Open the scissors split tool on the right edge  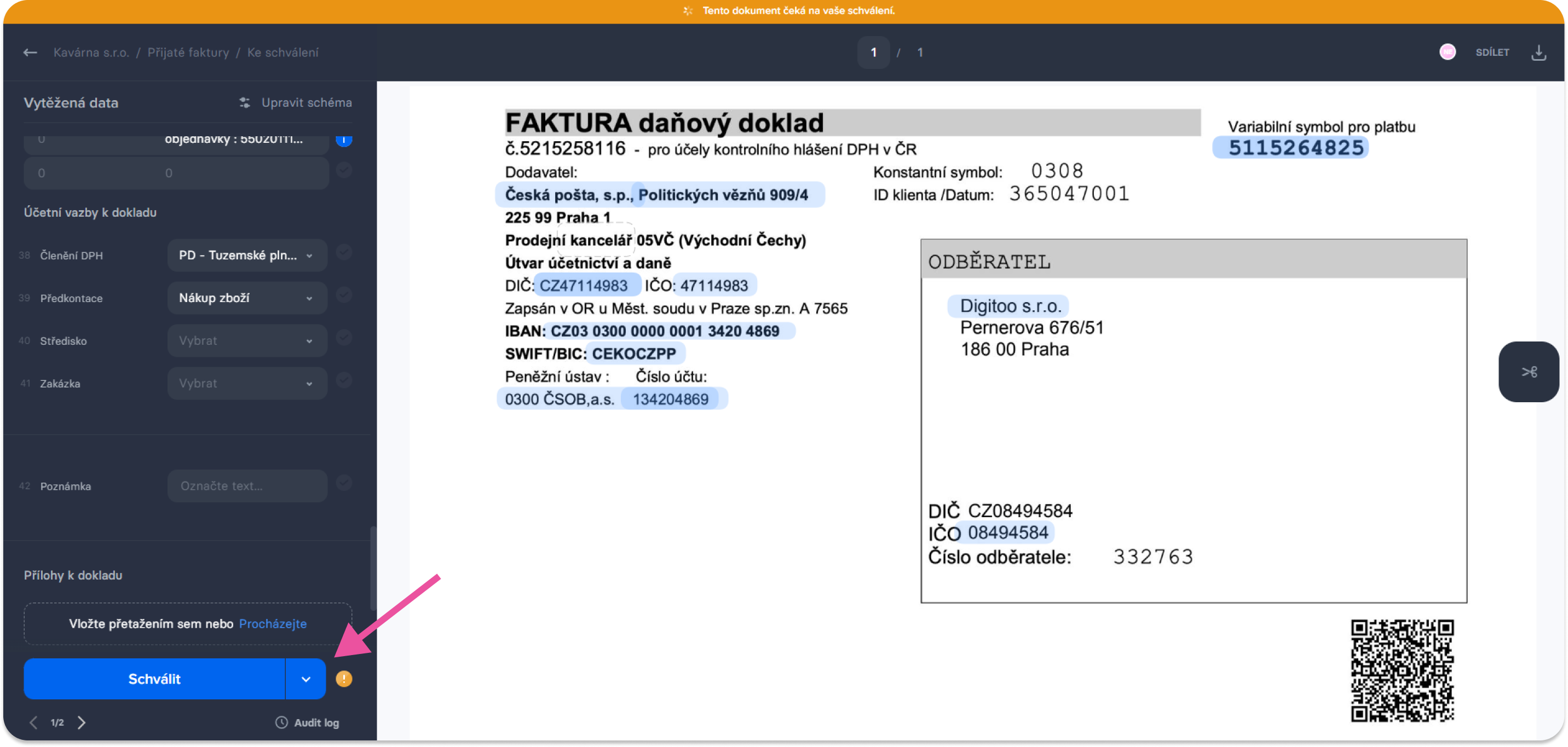[x=1529, y=372]
